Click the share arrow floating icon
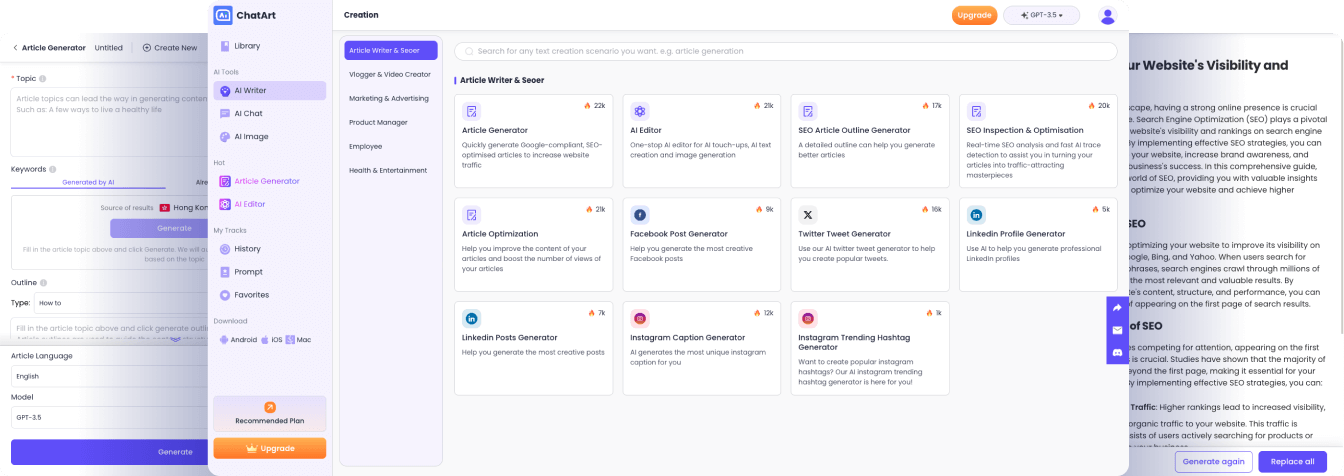The width and height of the screenshot is (1344, 476). [x=1117, y=308]
